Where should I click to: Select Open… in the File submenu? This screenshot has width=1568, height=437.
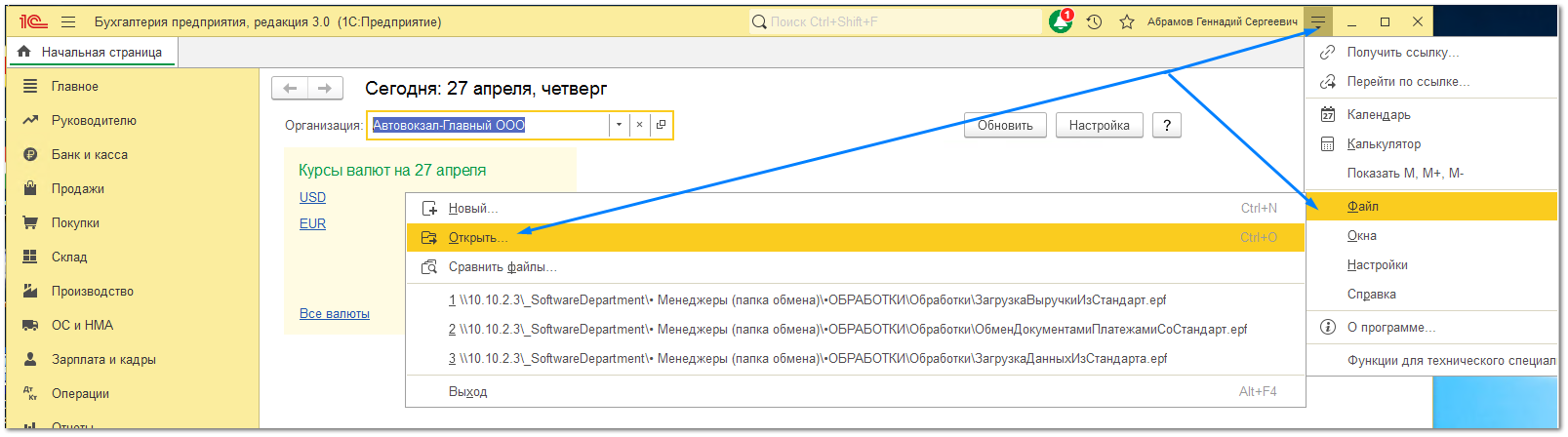(477, 238)
